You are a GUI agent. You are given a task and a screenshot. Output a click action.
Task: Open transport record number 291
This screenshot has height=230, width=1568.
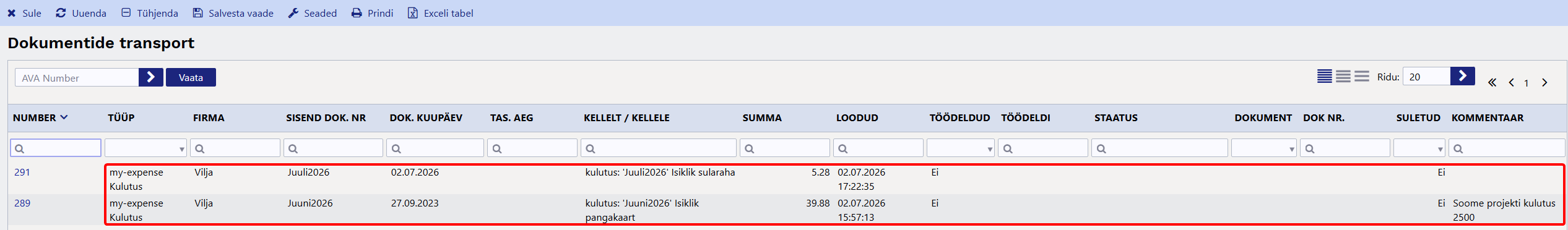[22, 172]
